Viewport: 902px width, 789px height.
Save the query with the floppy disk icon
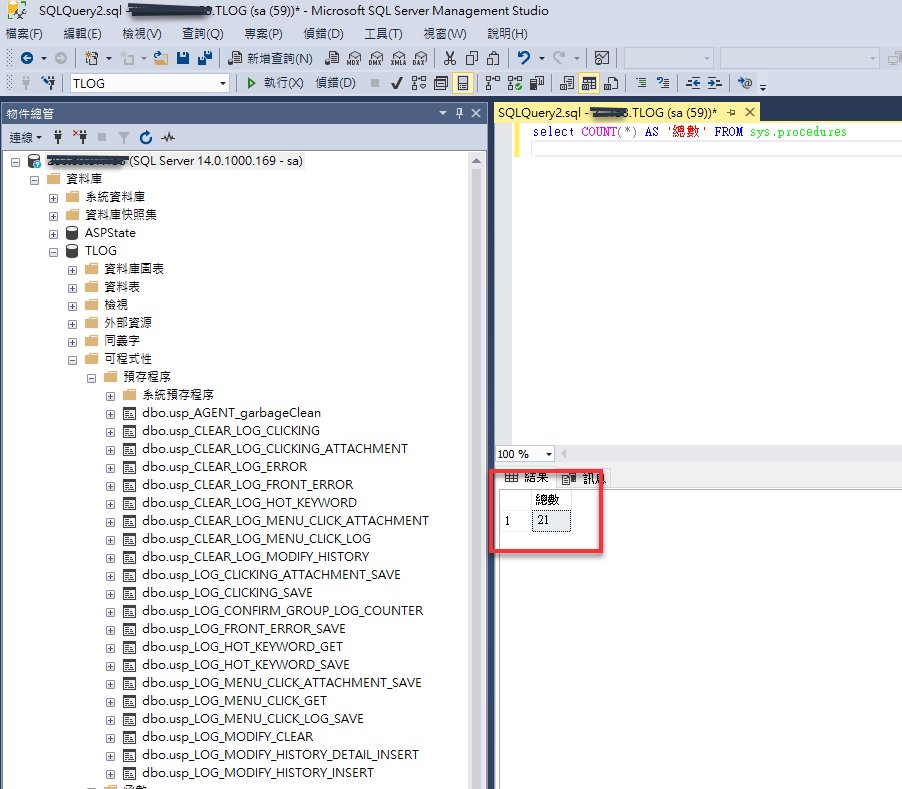(x=183, y=58)
